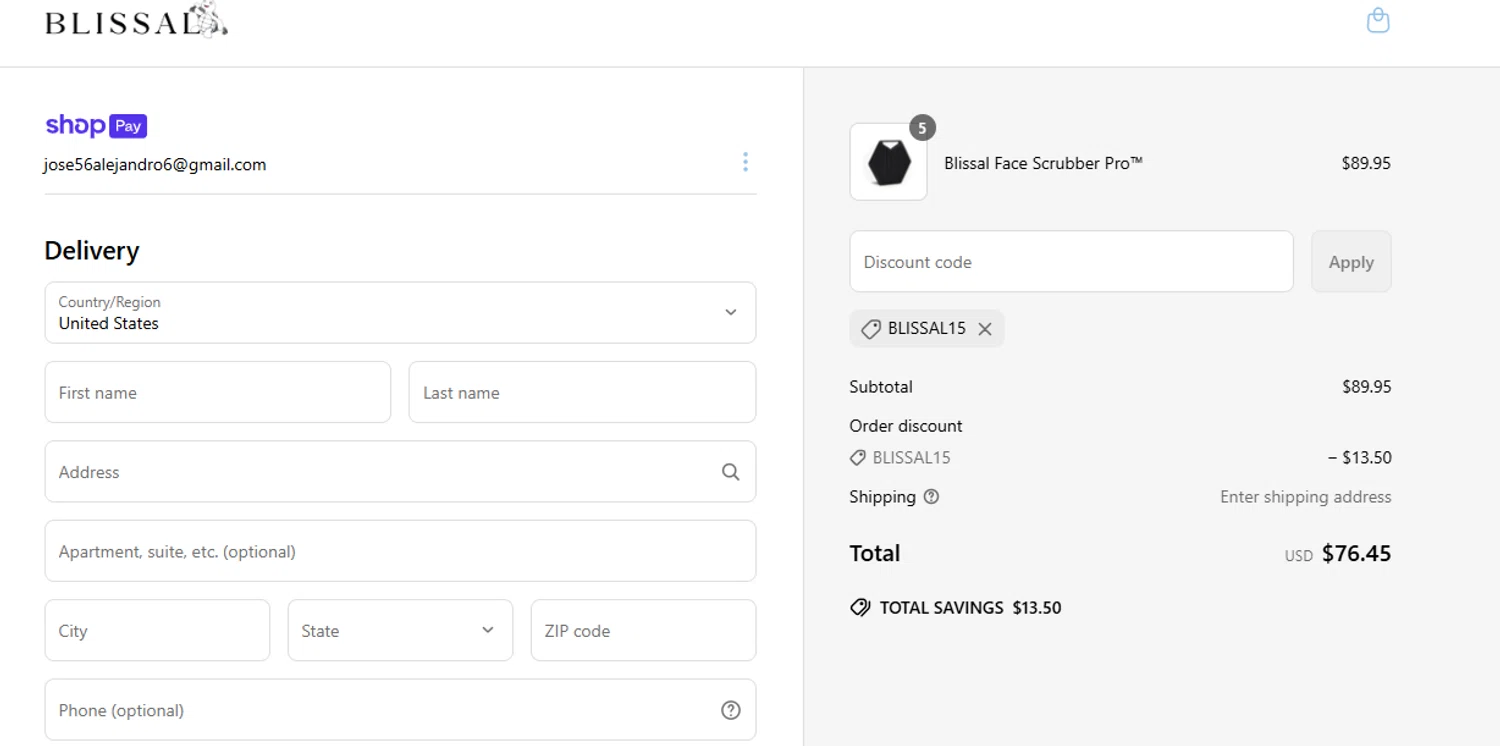Select the Apartment, suite, etc. field

(x=400, y=551)
